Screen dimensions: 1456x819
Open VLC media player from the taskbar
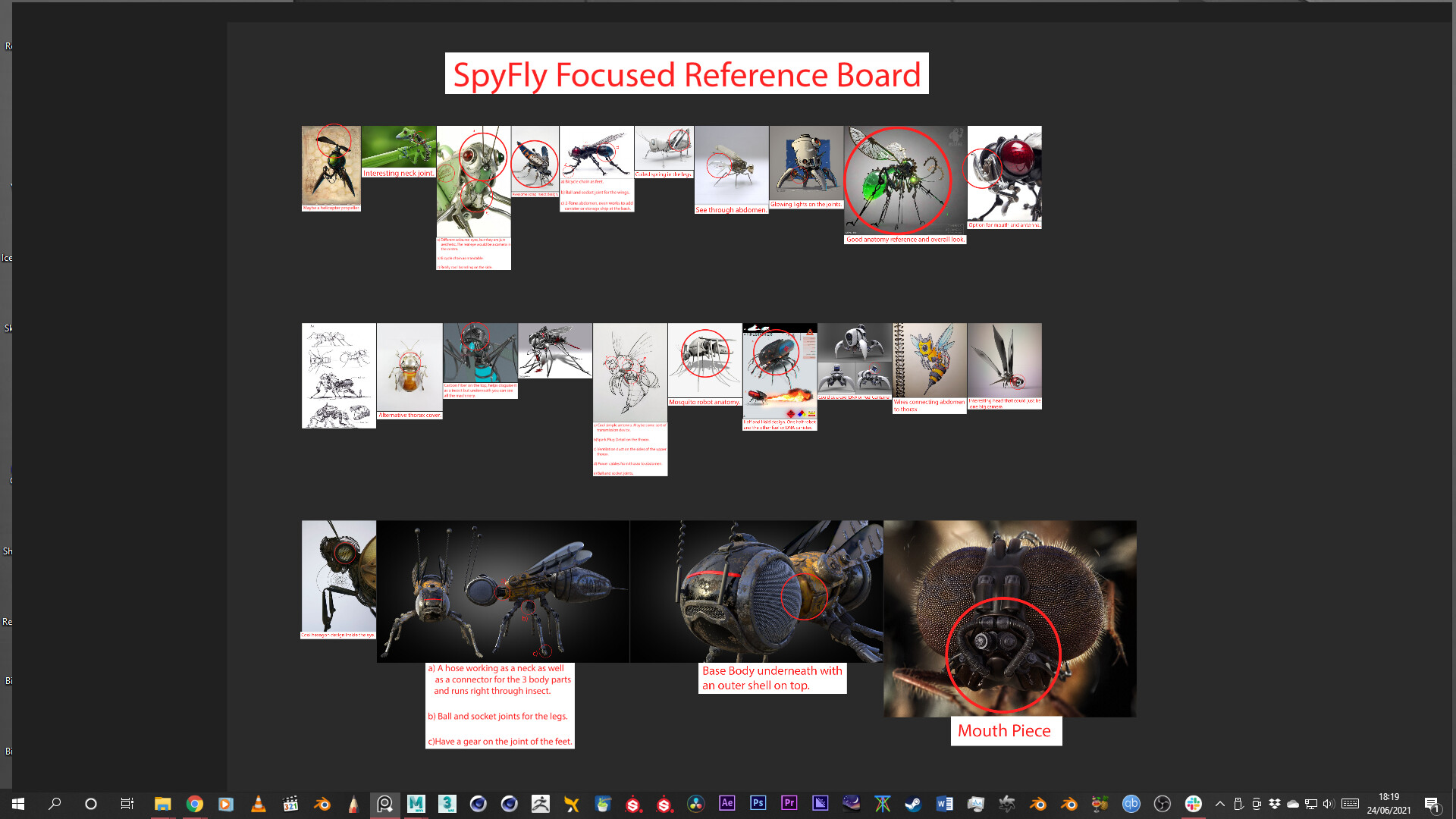[258, 805]
